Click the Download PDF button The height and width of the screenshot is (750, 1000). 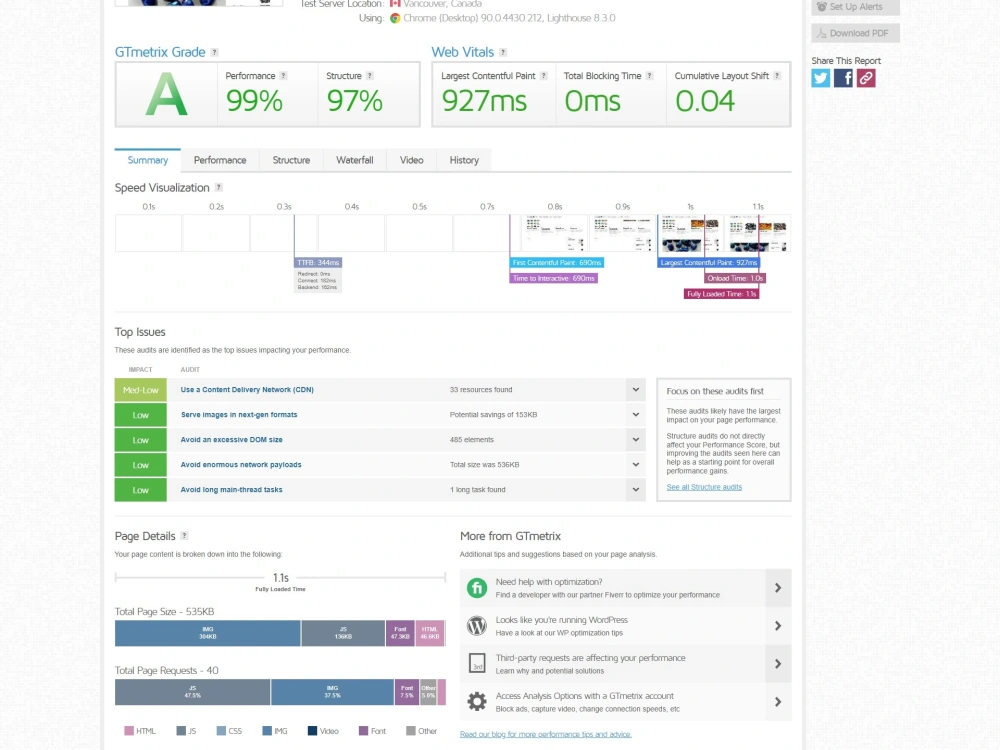tap(855, 33)
